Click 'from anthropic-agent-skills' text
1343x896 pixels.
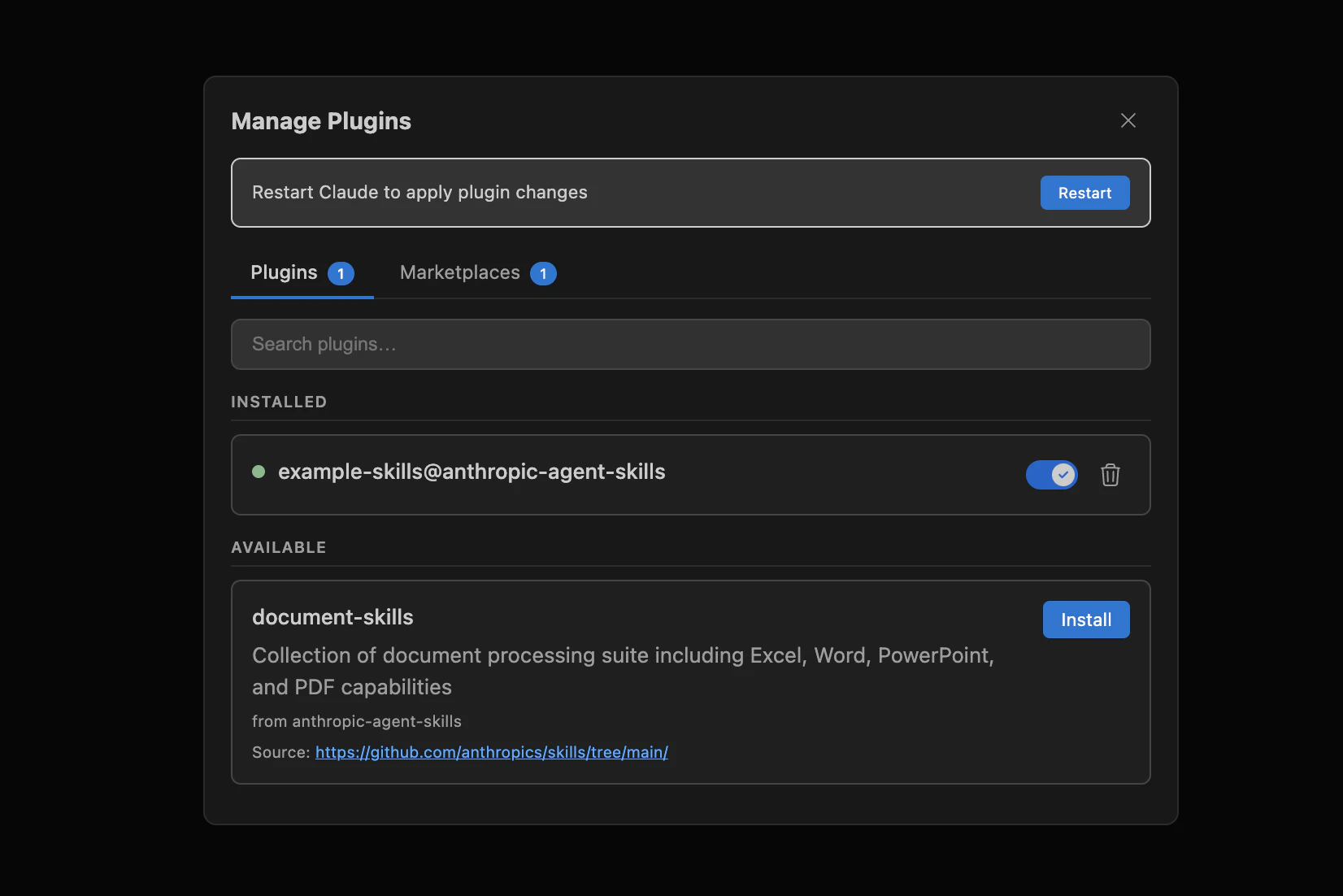(357, 721)
